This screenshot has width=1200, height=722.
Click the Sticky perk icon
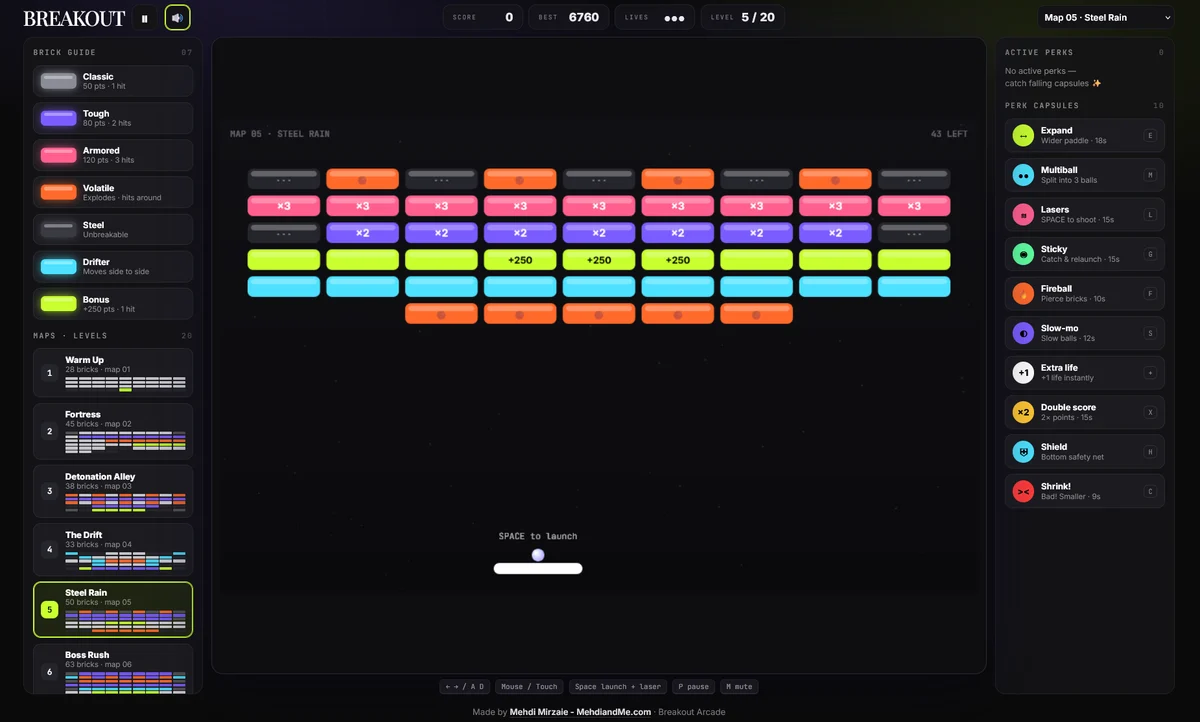tap(1023, 254)
